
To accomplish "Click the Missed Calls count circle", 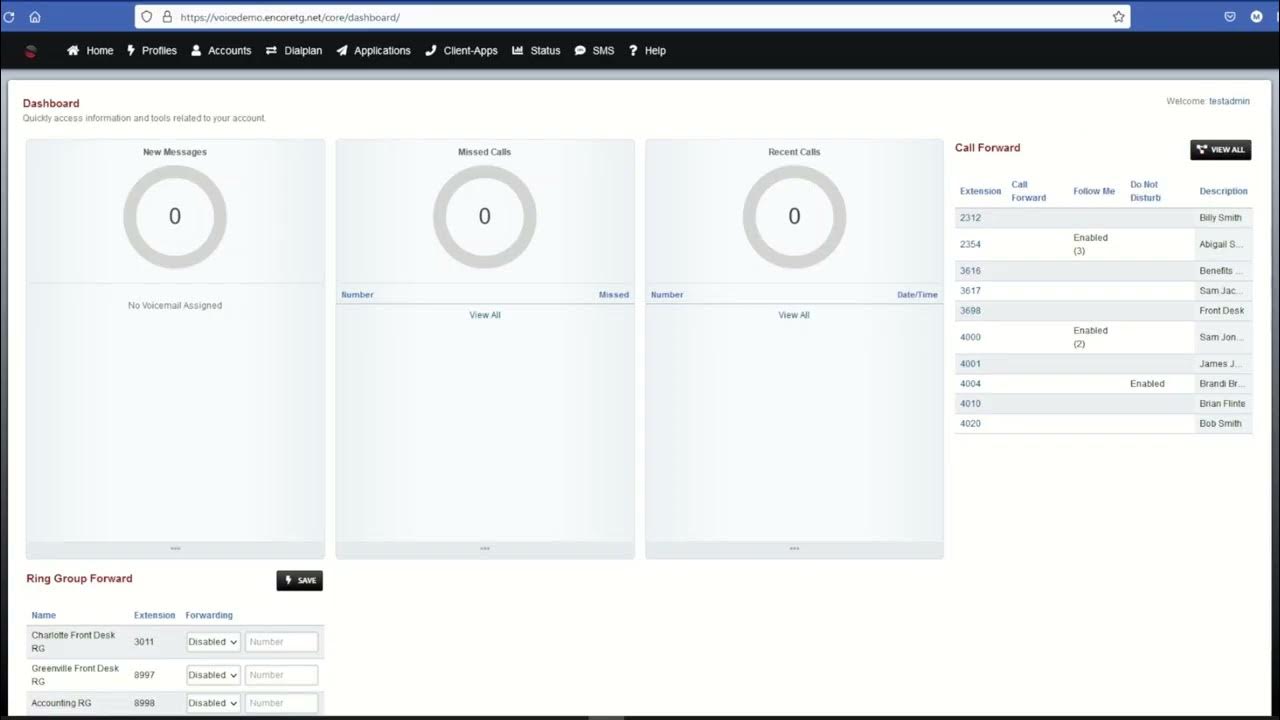I will pos(485,217).
